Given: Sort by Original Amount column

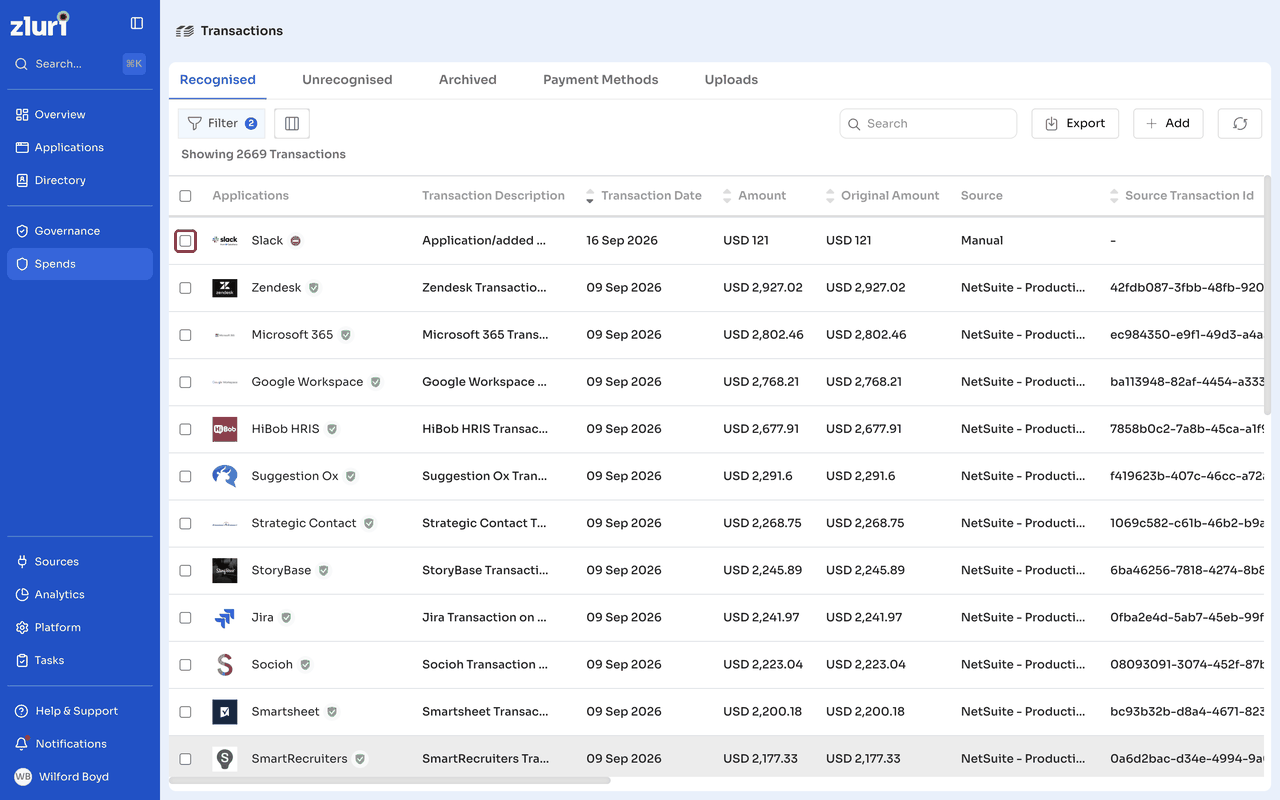Looking at the screenshot, I should pos(830,196).
